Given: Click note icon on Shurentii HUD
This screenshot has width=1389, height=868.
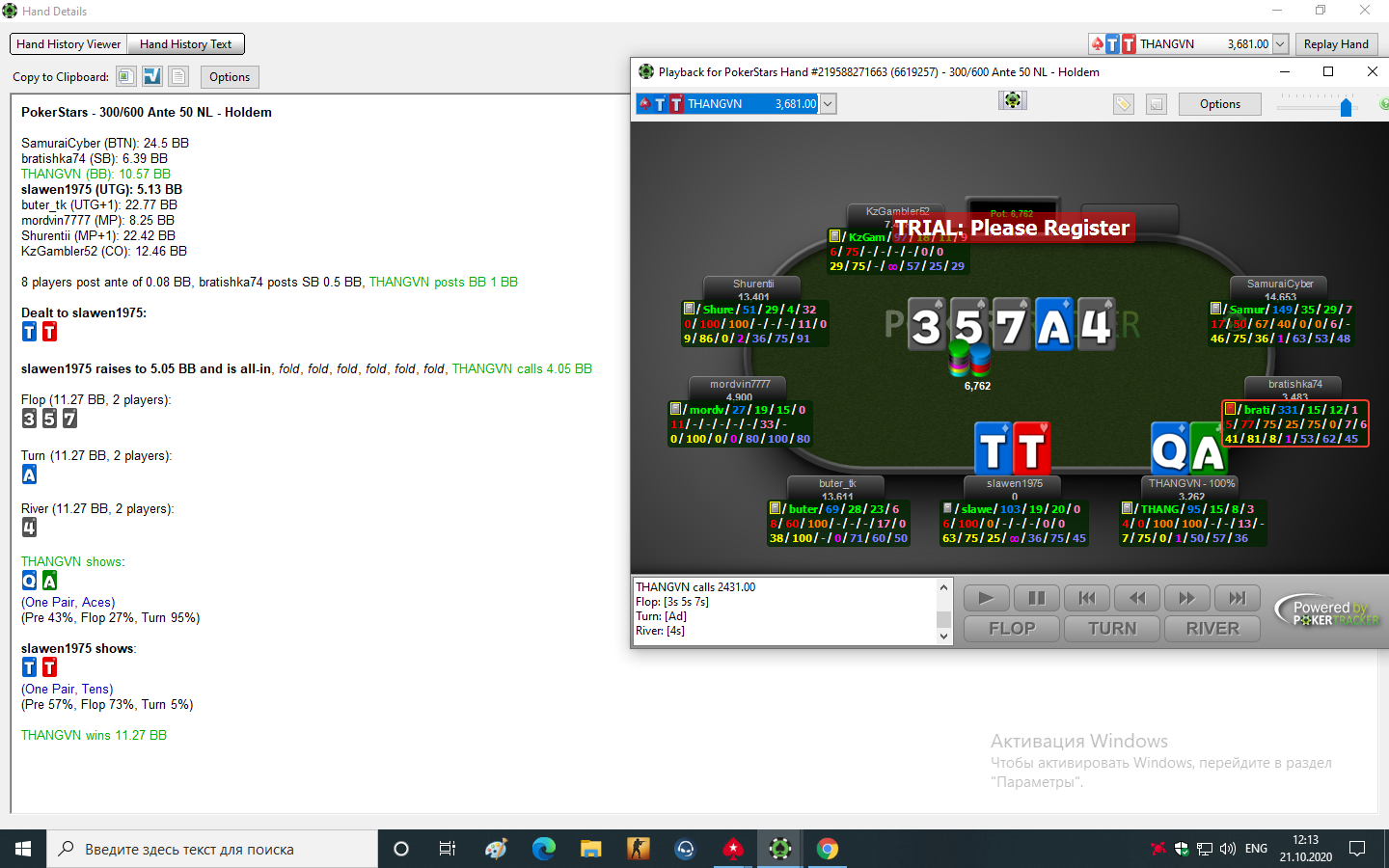Looking at the screenshot, I should click(689, 309).
